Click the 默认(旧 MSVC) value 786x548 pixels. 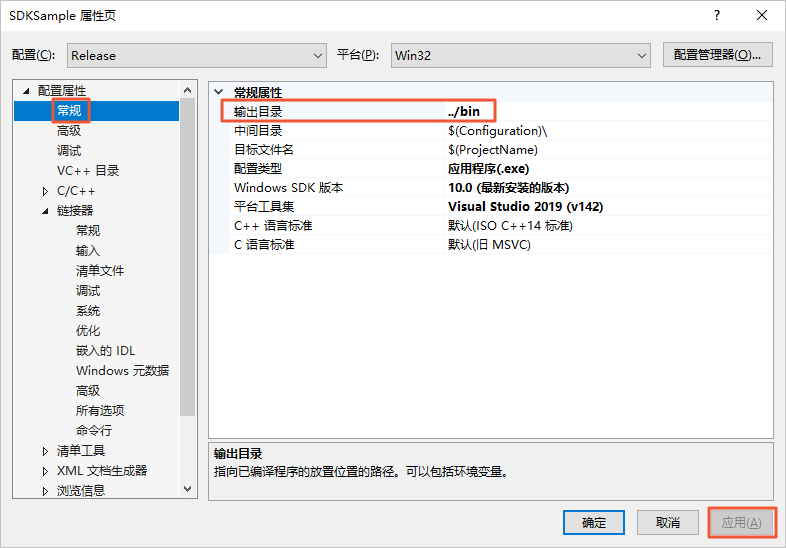tap(489, 245)
